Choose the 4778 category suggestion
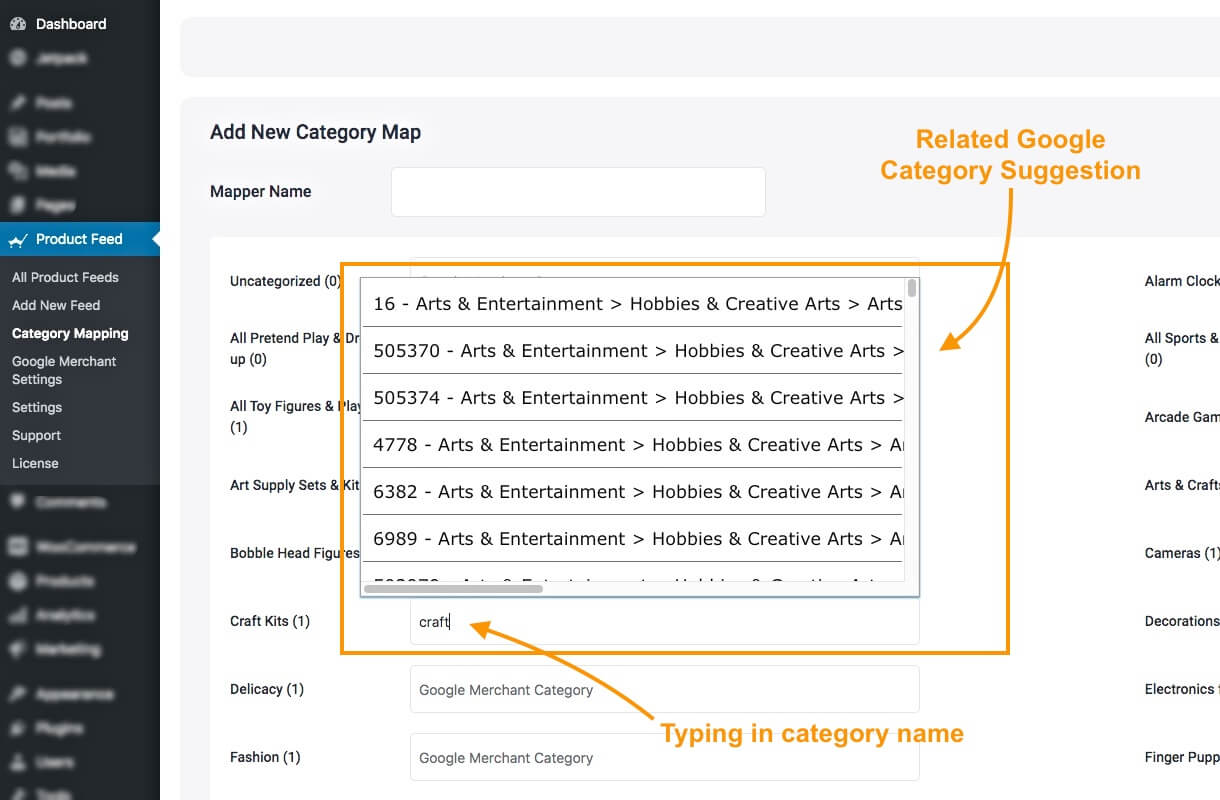 (x=632, y=444)
